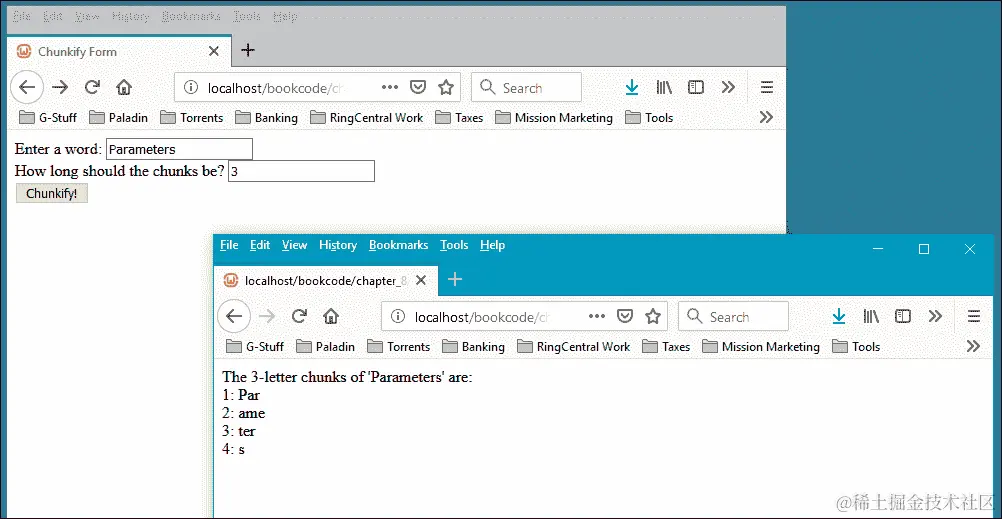
Task: Click address bar in results window
Action: coord(525,316)
